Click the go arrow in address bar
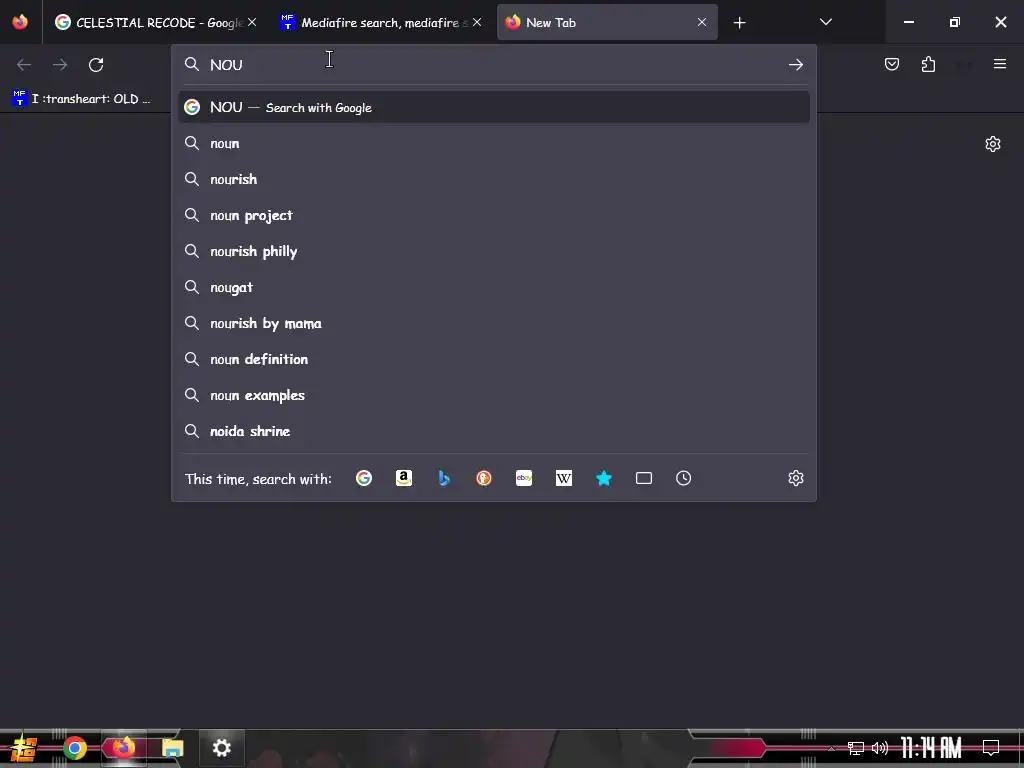The image size is (1024, 768). pos(795,64)
